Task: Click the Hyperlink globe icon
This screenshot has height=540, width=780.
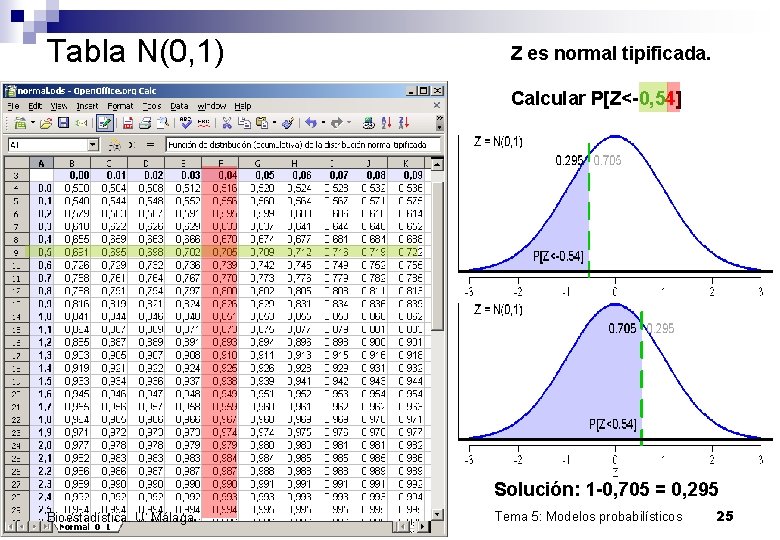Action: (369, 123)
